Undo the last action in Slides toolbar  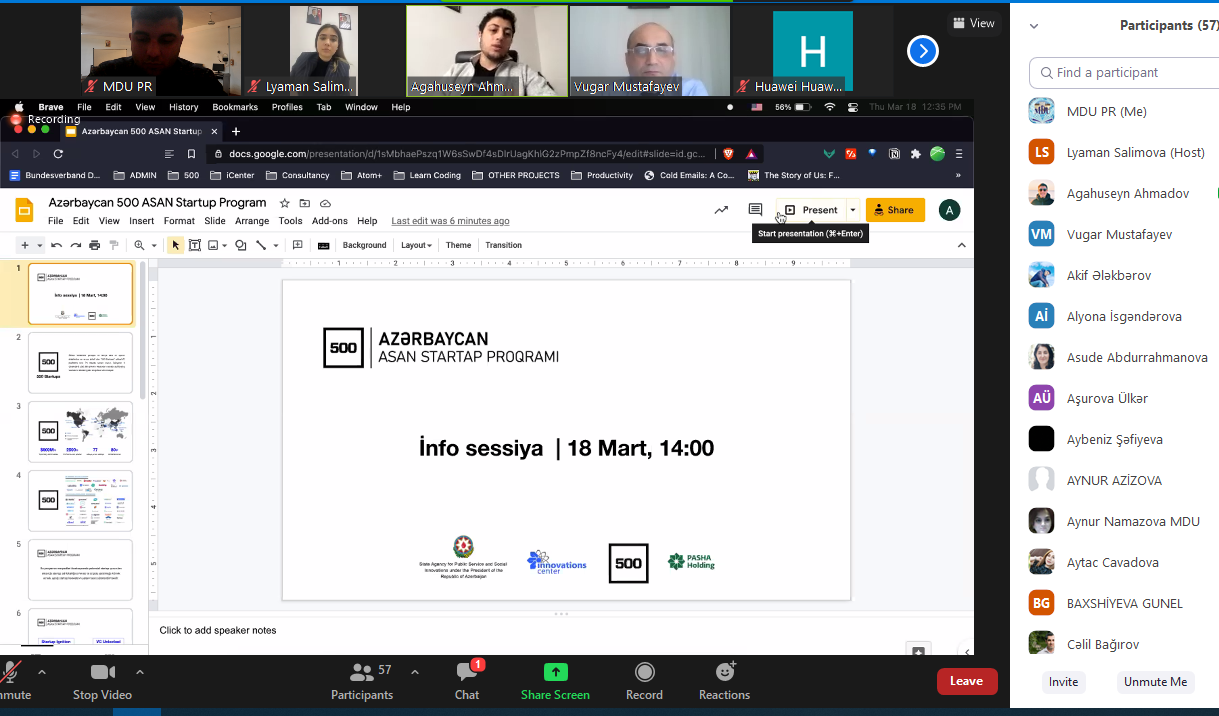(57, 245)
